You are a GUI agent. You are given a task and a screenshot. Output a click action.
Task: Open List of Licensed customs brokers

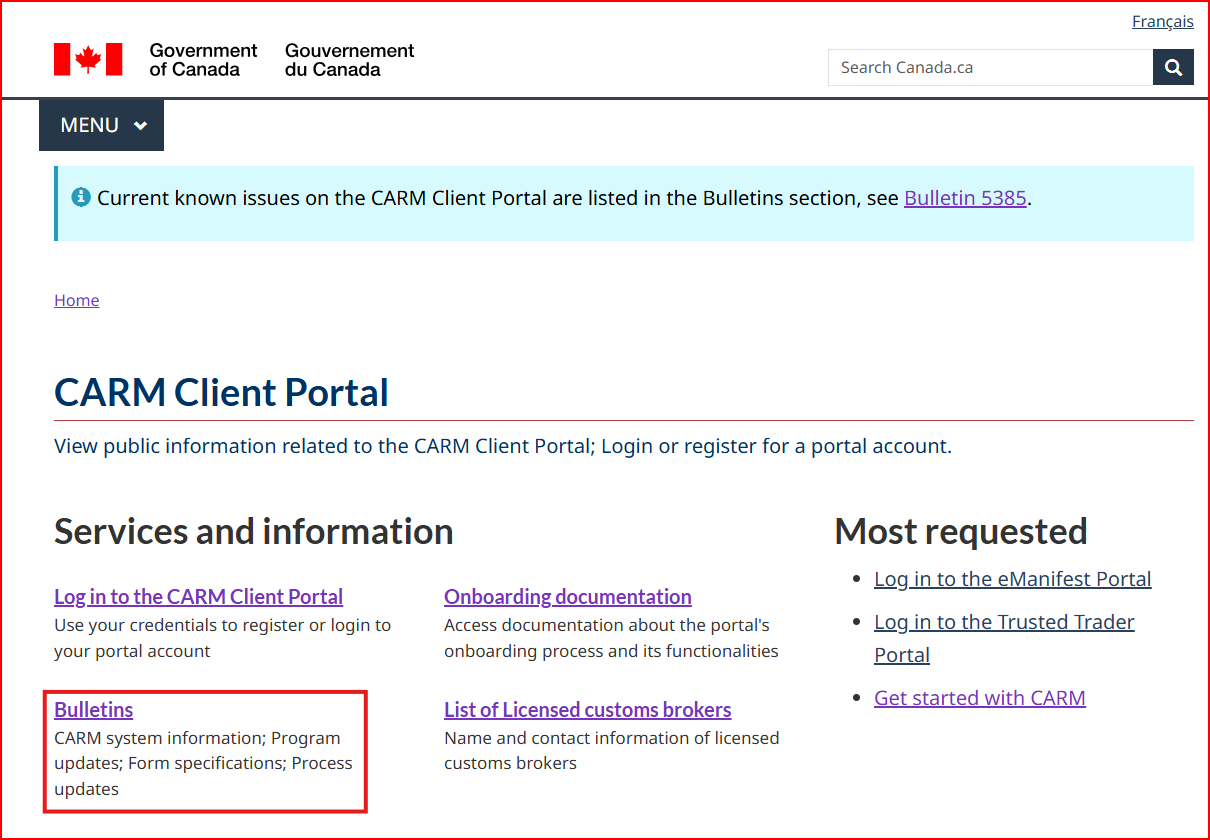[x=588, y=710]
